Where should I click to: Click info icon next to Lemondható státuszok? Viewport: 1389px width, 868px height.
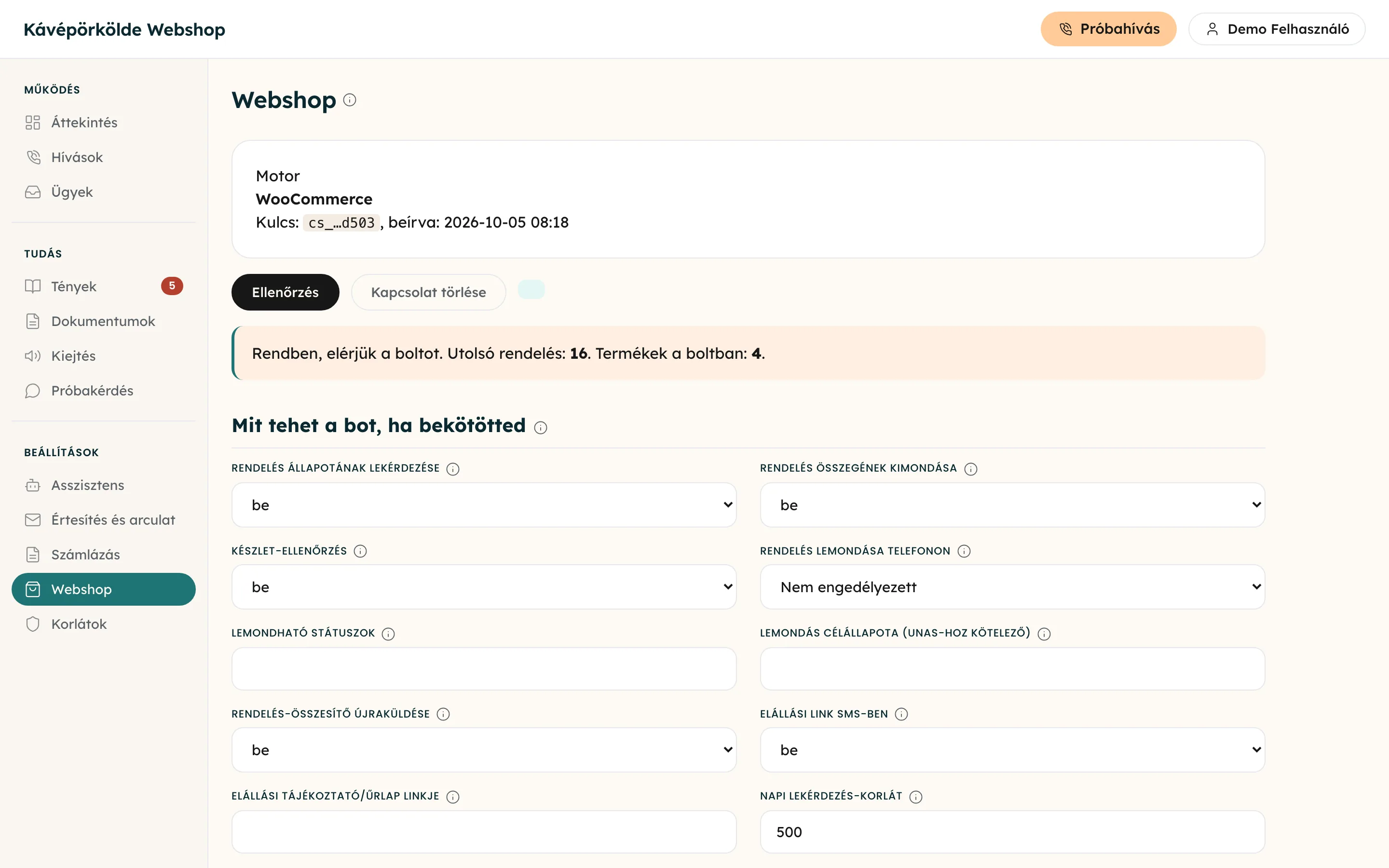pyautogui.click(x=389, y=634)
